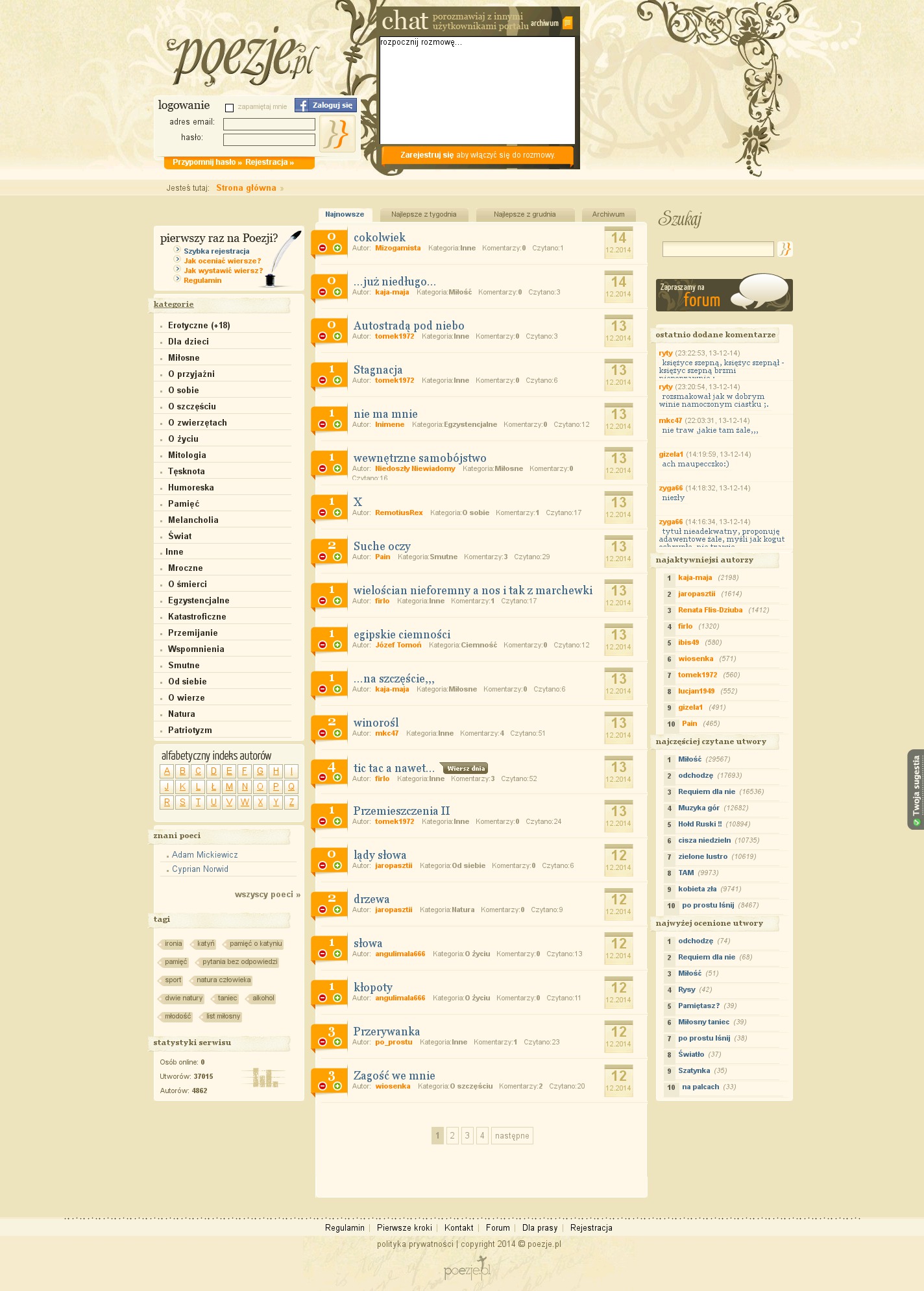Select letter A in the alphabetical author index
The image size is (924, 1291).
pyautogui.click(x=167, y=771)
